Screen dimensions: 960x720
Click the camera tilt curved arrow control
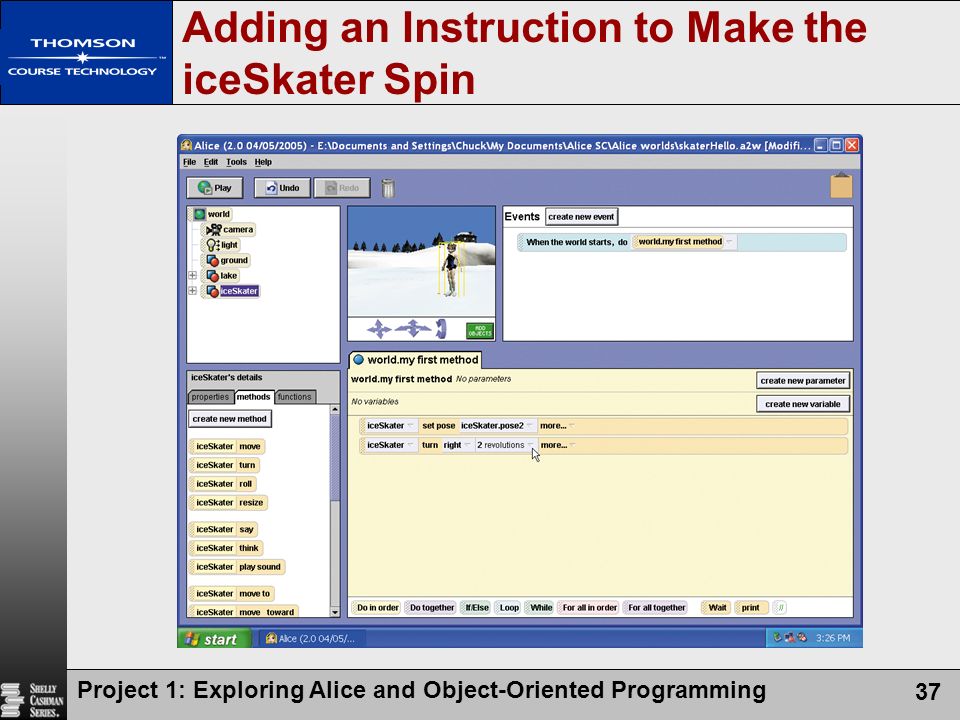[x=441, y=329]
